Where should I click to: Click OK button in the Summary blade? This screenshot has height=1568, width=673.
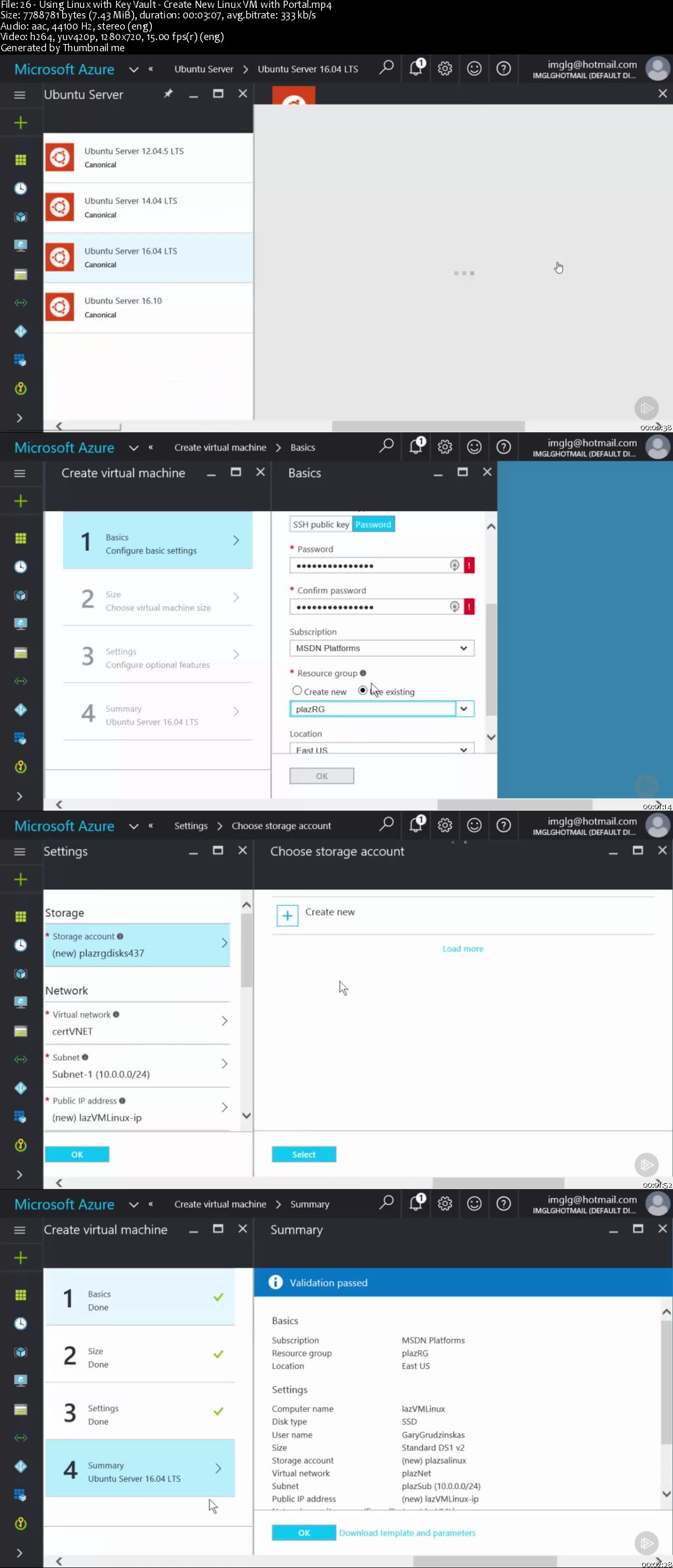304,1533
